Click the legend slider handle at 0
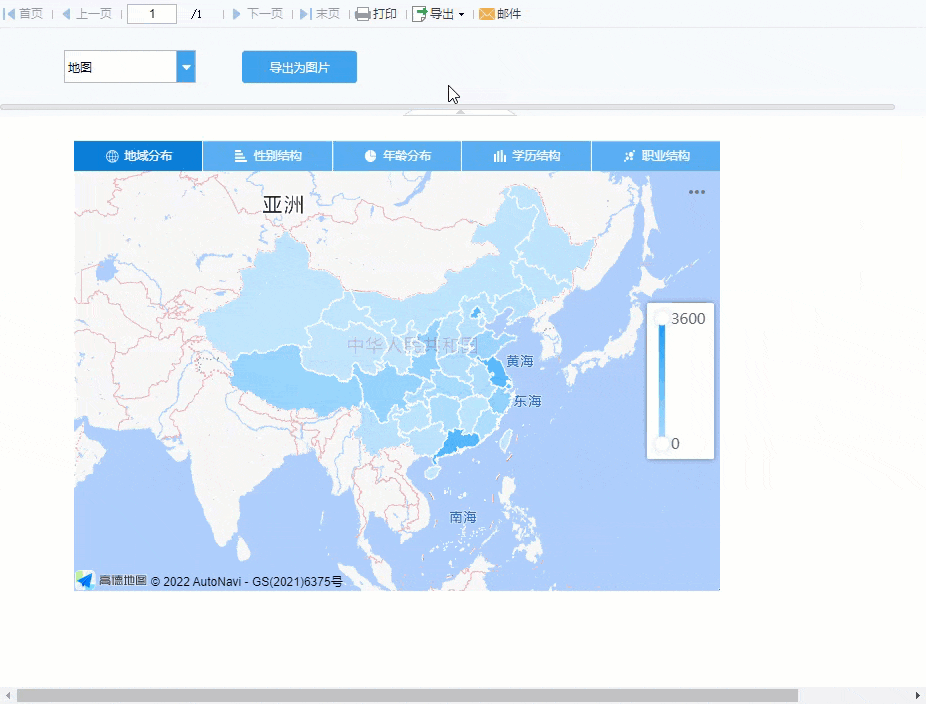Viewport: 926px width, 704px height. (661, 444)
